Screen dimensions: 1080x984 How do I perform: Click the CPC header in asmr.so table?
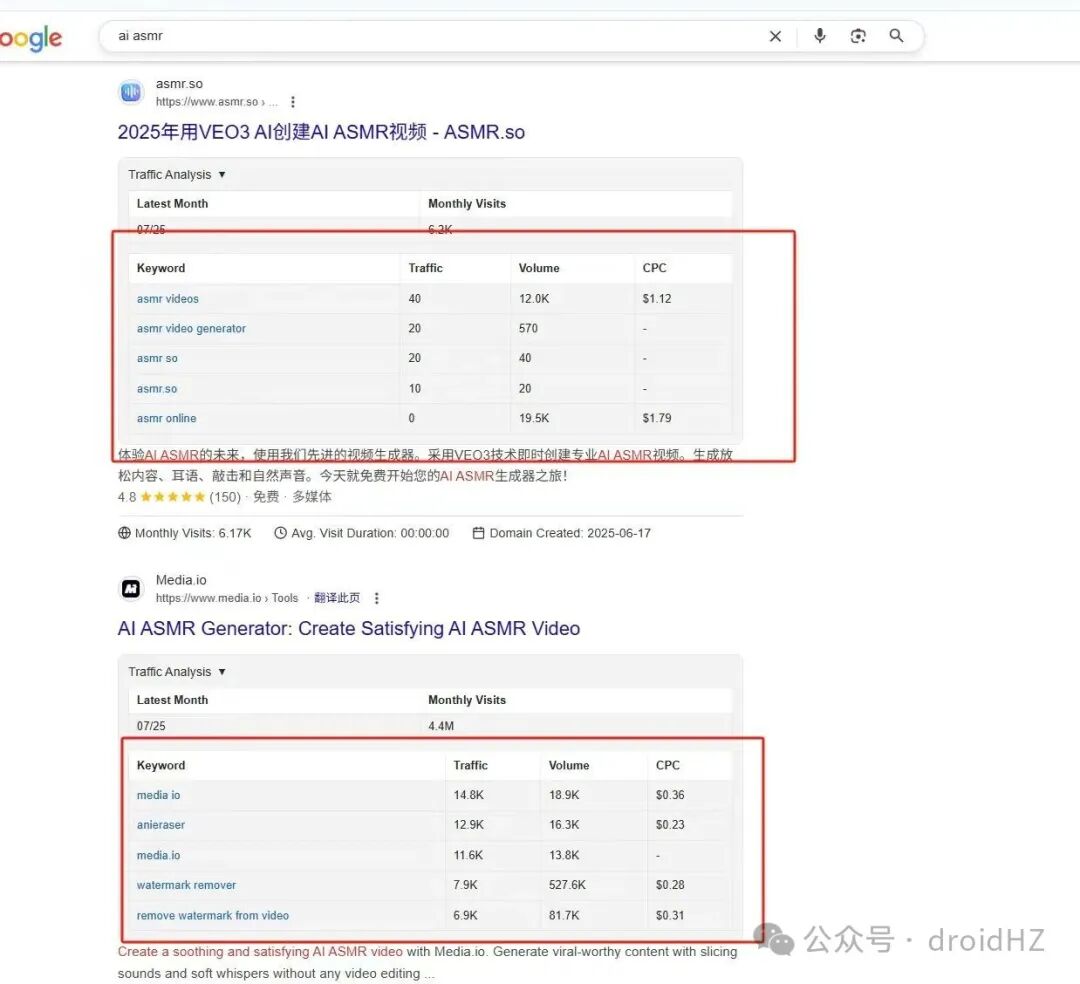654,268
